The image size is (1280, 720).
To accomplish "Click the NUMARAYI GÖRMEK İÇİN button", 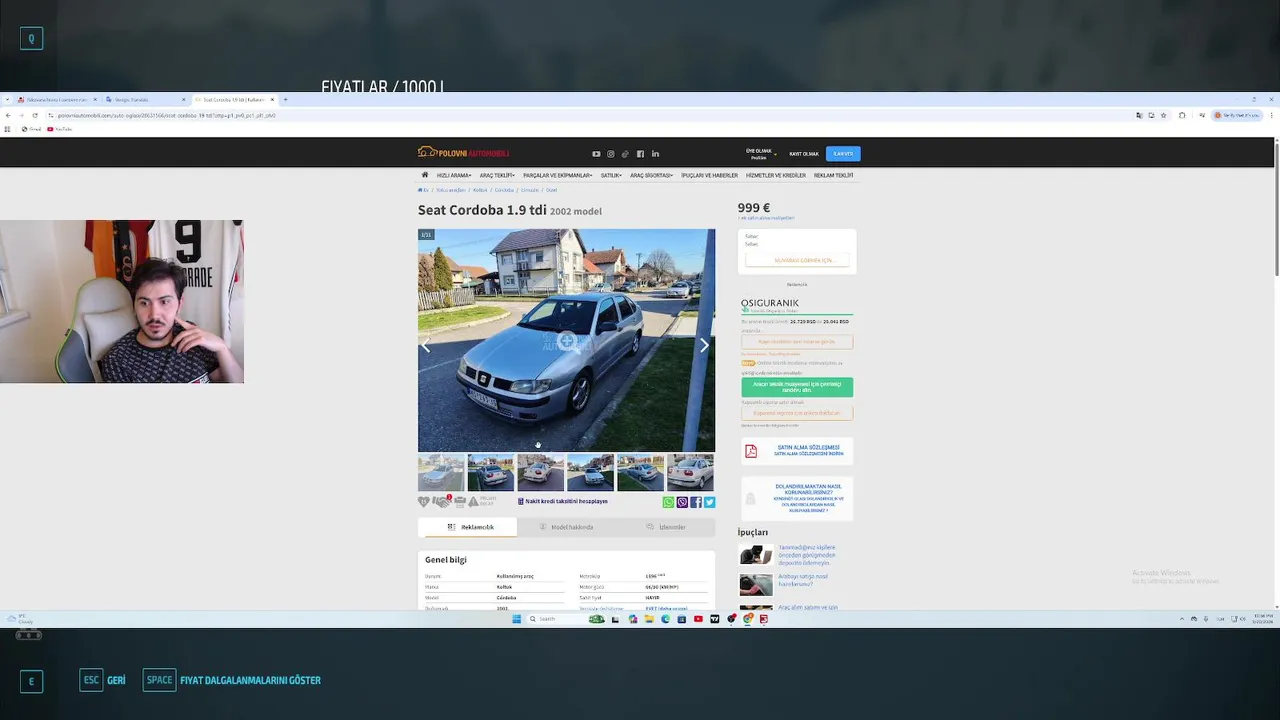I will [797, 260].
